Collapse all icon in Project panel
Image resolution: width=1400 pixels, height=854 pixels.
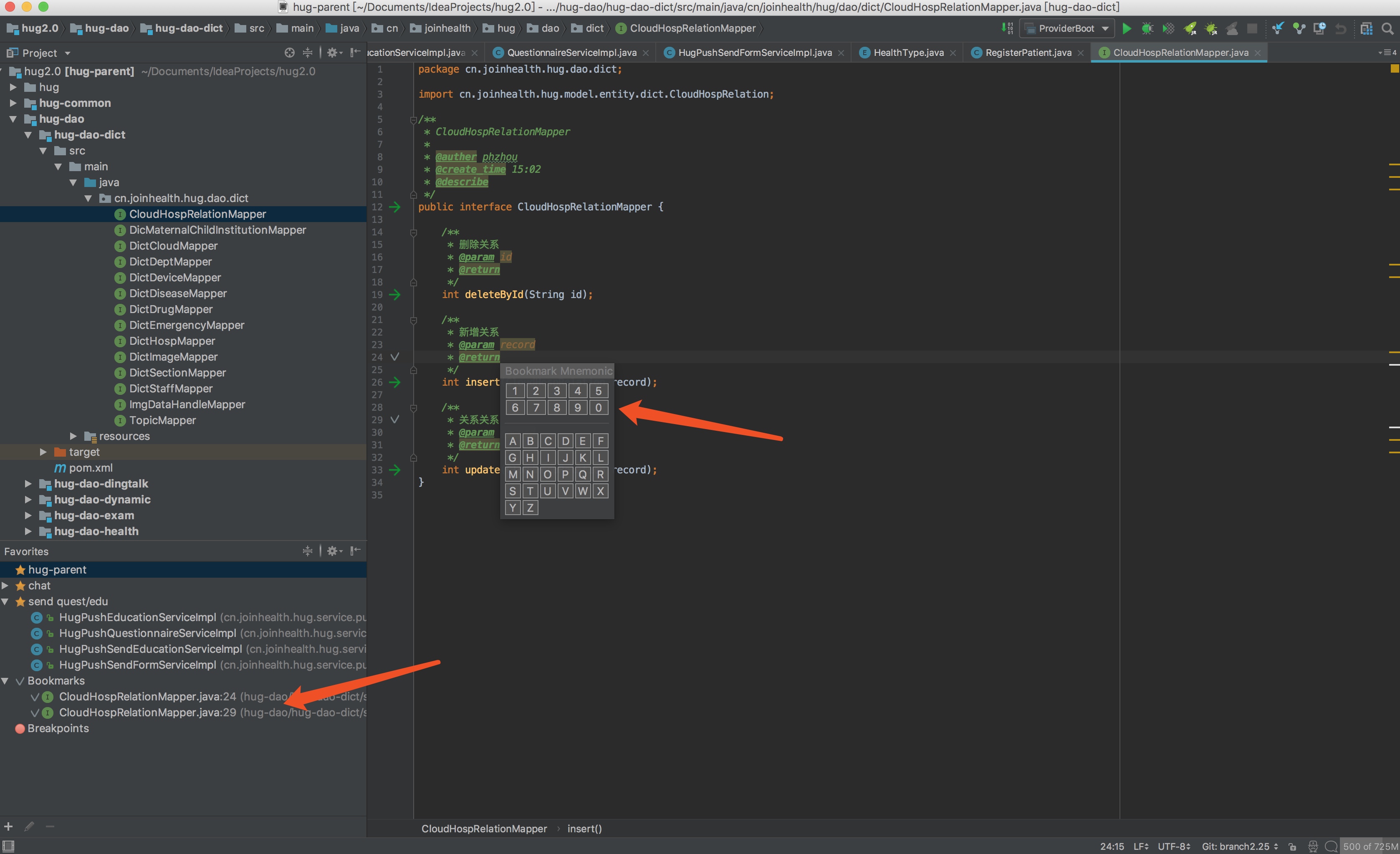(307, 53)
